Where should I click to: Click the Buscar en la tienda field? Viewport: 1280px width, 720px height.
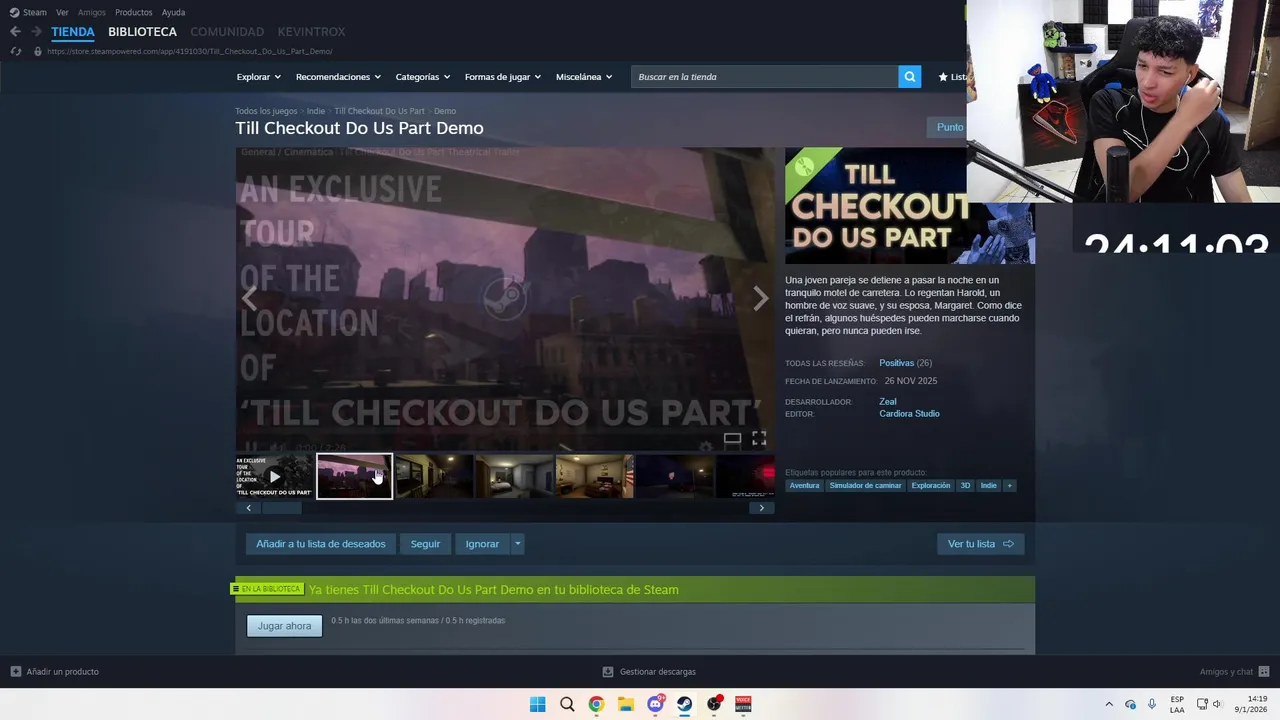tap(764, 77)
